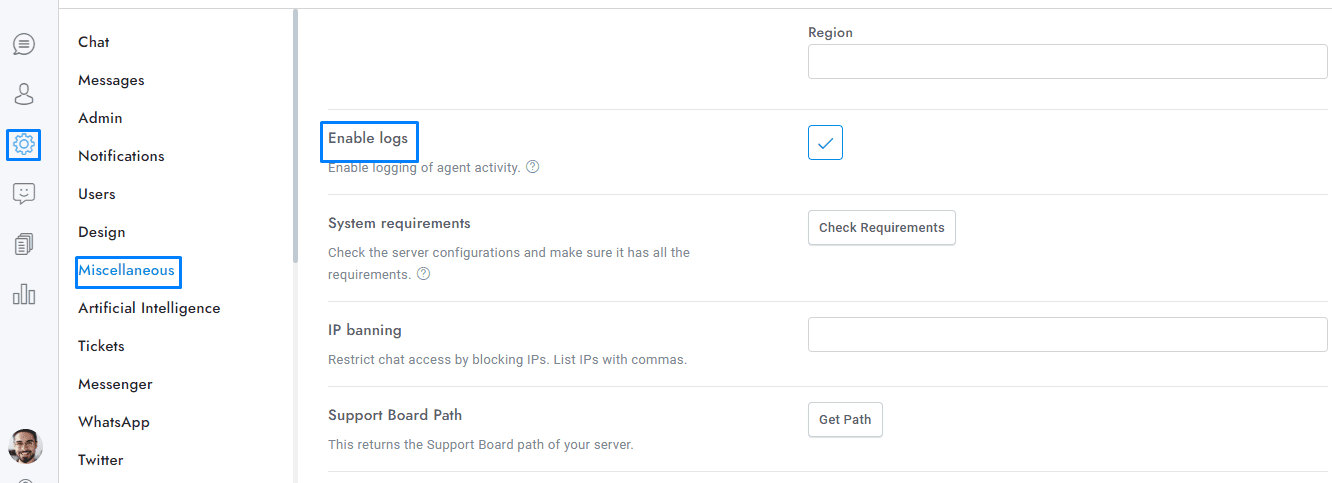Focus the IP banning input field
1332x483 pixels.
click(1067, 335)
